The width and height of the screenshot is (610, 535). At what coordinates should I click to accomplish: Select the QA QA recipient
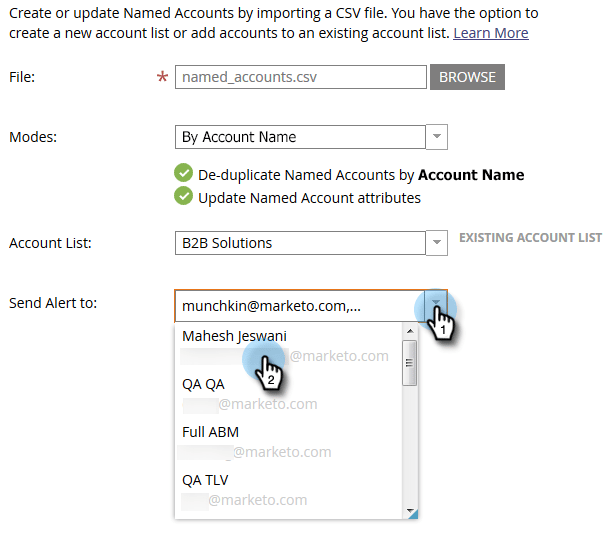203,385
